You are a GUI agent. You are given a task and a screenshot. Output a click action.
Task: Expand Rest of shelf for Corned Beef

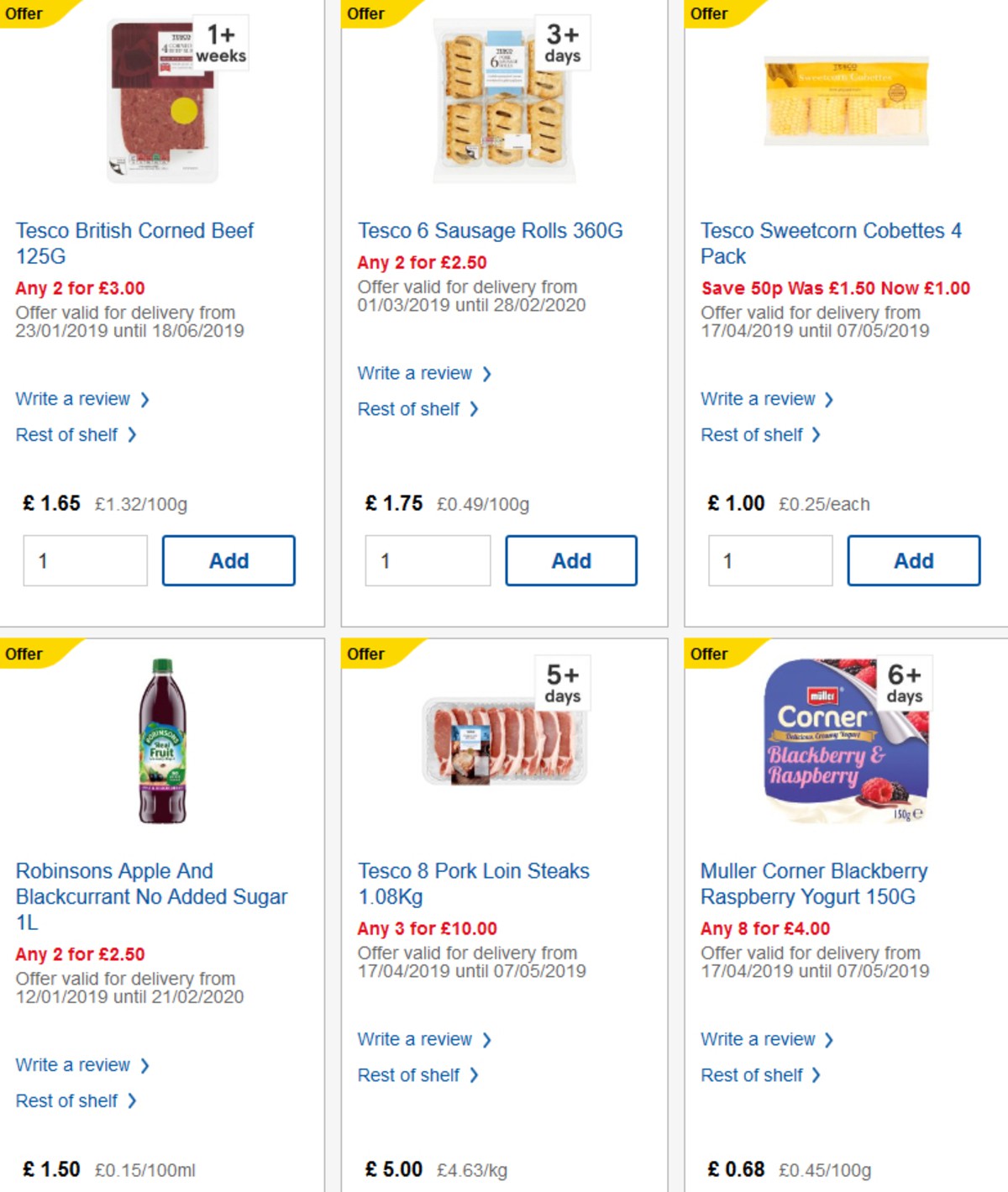click(x=69, y=434)
